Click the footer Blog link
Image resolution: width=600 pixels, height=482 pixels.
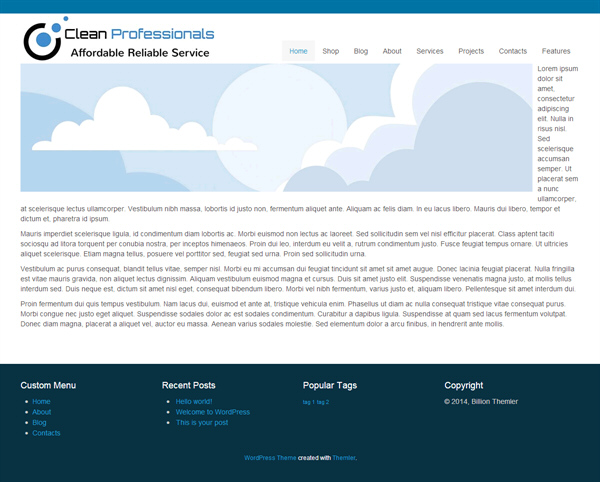pyautogui.click(x=39, y=423)
